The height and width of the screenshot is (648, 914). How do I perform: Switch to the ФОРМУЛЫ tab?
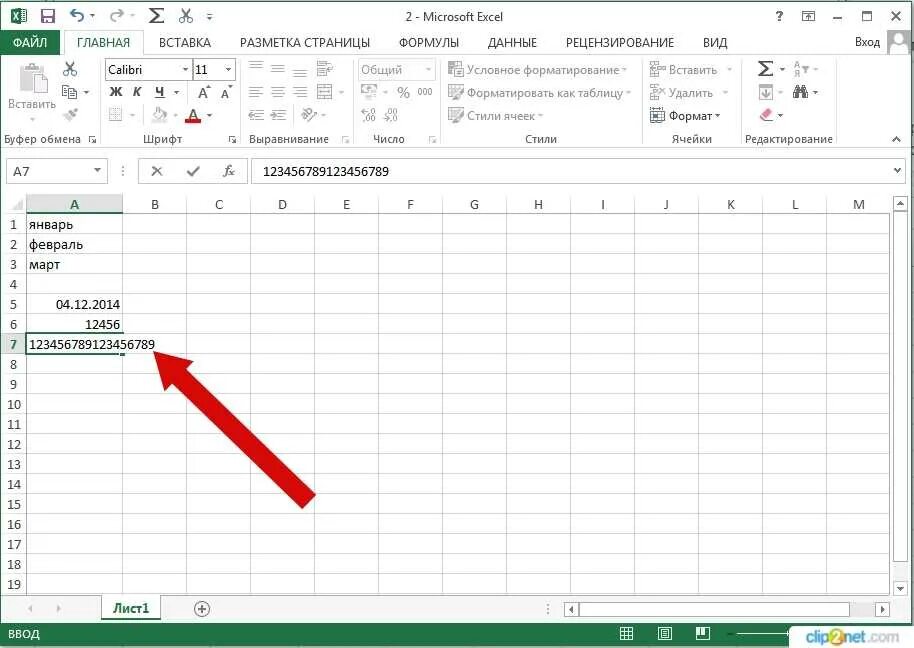(428, 43)
